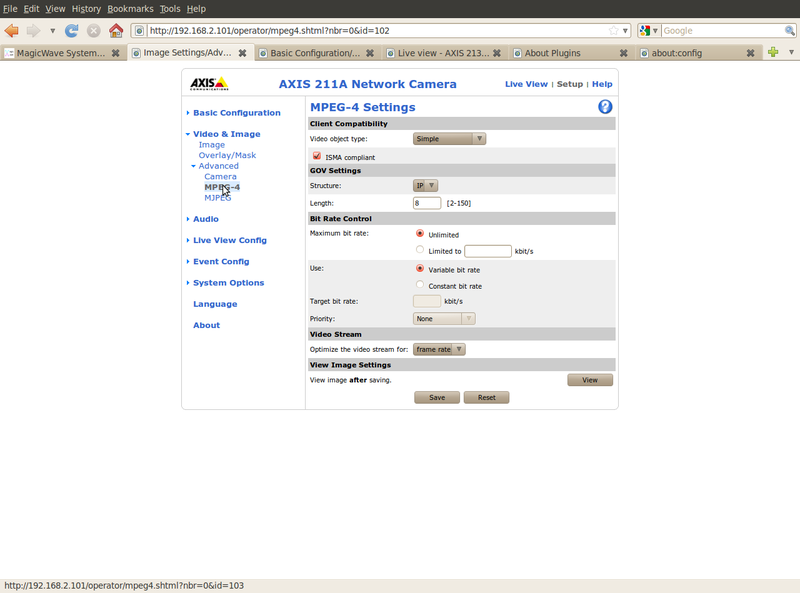Open the History menu
The height and width of the screenshot is (593, 800).
point(86,9)
